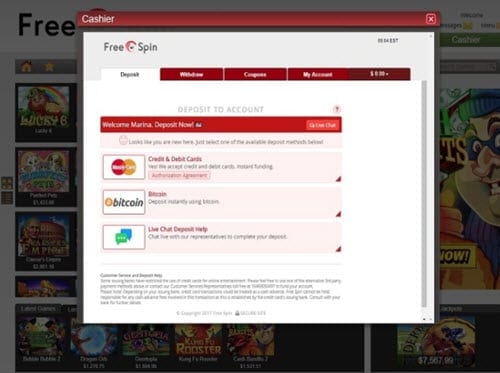Screen dimensions: 500x373
Task: Expand the Live Chat Deposit Help option
Action: 338,249
